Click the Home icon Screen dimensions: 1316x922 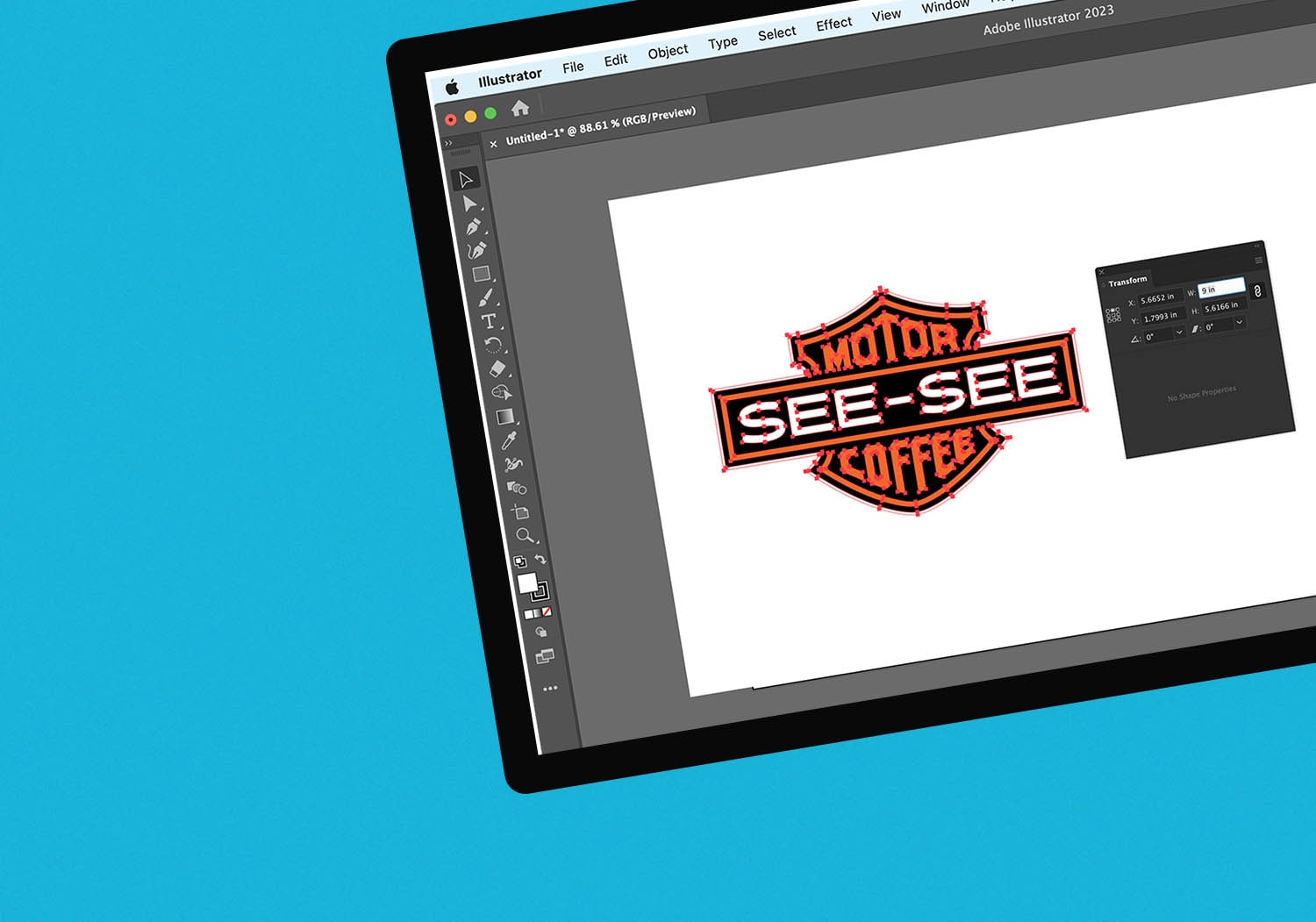coord(520,108)
